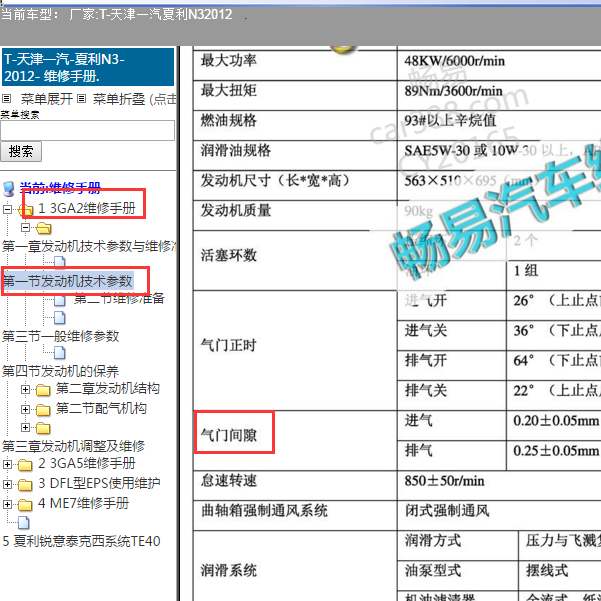Click the folder icon of 3 DFL型EPS使用维护
Image resolution: width=601 pixels, height=601 pixels.
pos(25,484)
